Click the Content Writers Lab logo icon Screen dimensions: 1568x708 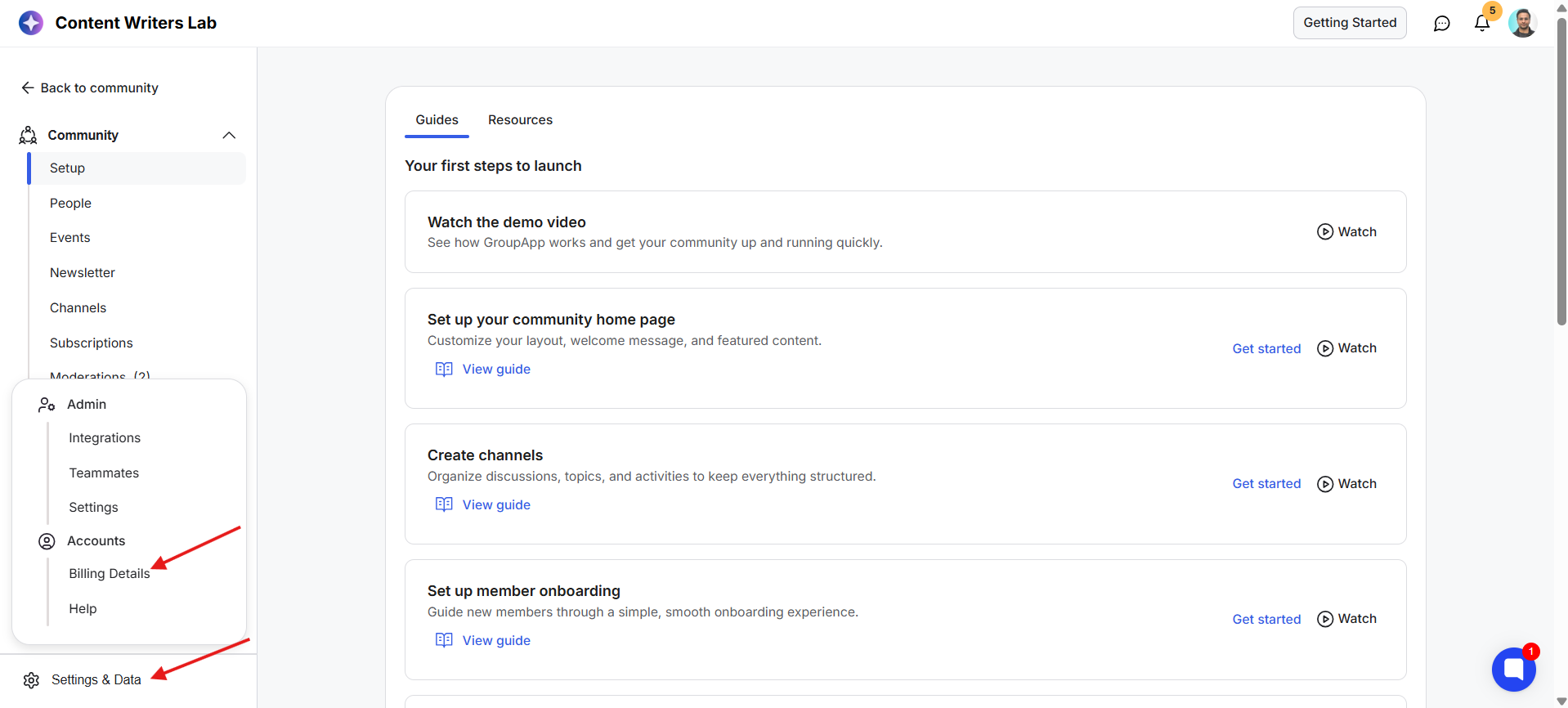point(31,23)
